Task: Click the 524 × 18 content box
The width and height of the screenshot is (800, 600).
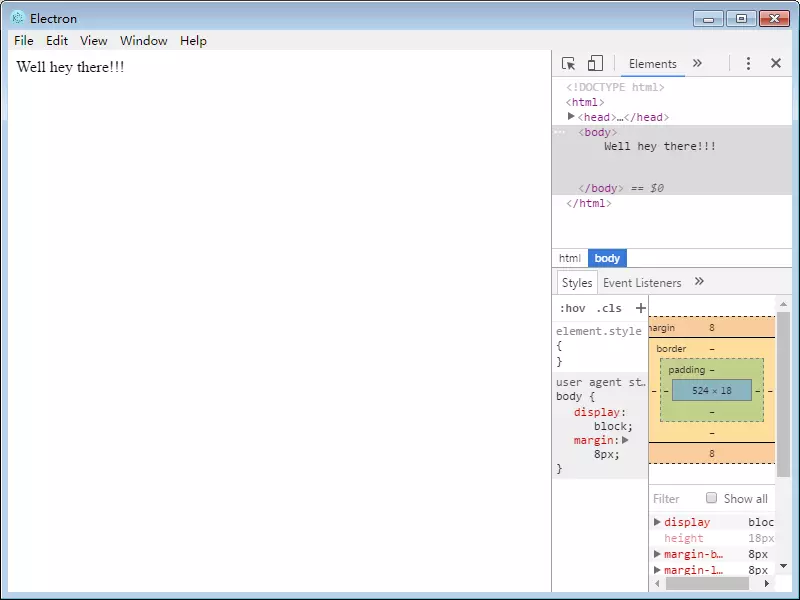Action: click(x=711, y=390)
